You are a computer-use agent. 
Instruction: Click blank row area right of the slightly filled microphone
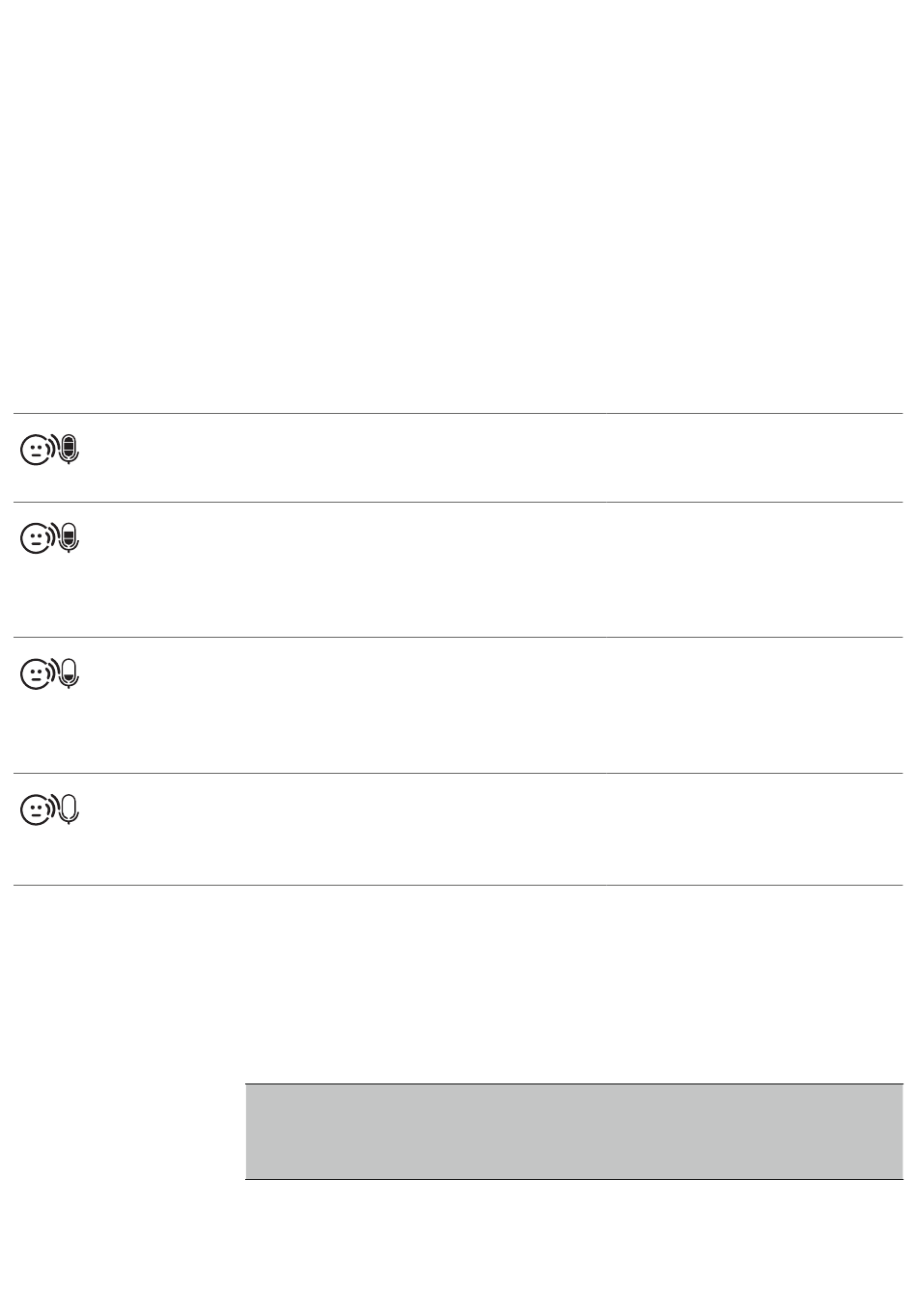coord(483,704)
